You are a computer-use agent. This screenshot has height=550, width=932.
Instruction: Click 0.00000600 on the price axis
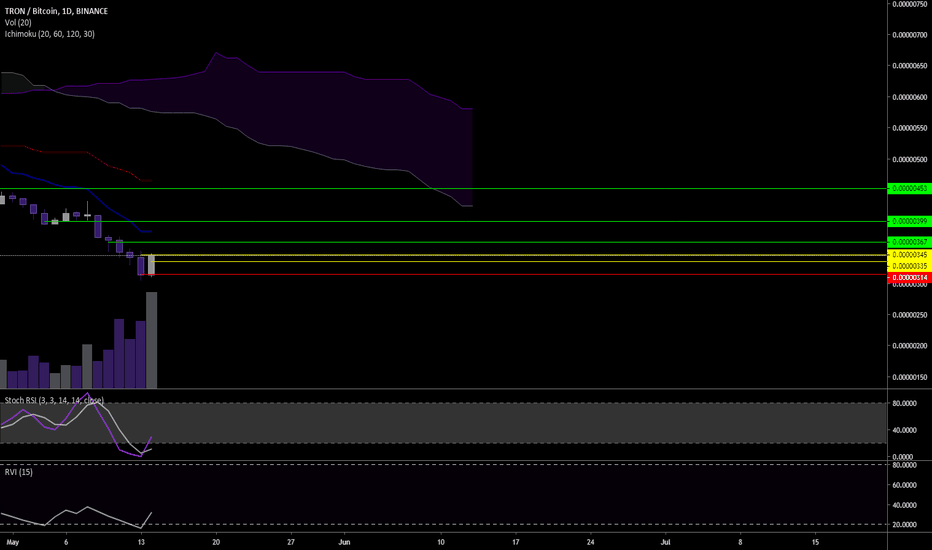tap(909, 97)
